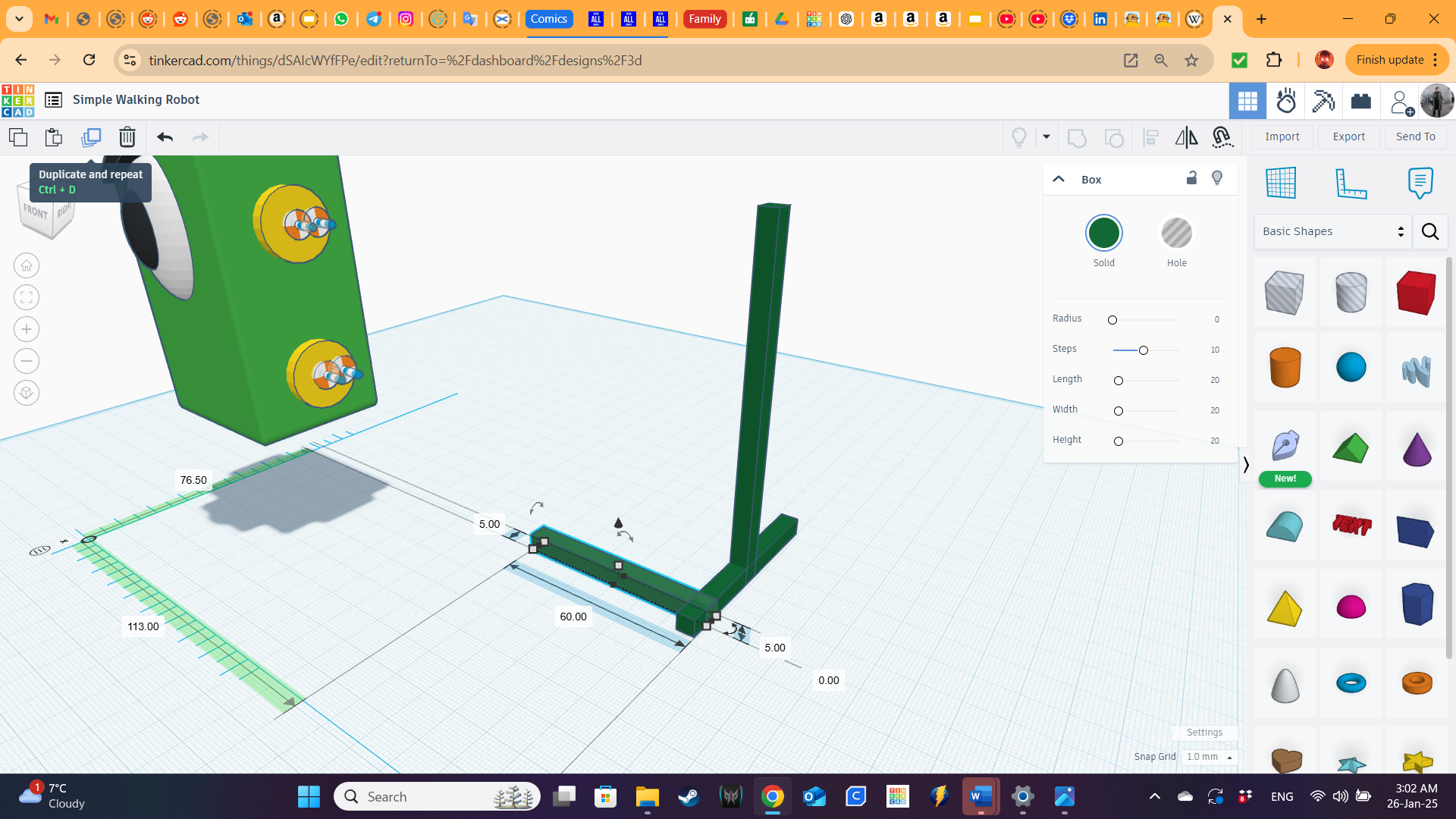This screenshot has height=819, width=1456.
Task: Expand Basic Shapes dropdown menu
Action: 1334,231
